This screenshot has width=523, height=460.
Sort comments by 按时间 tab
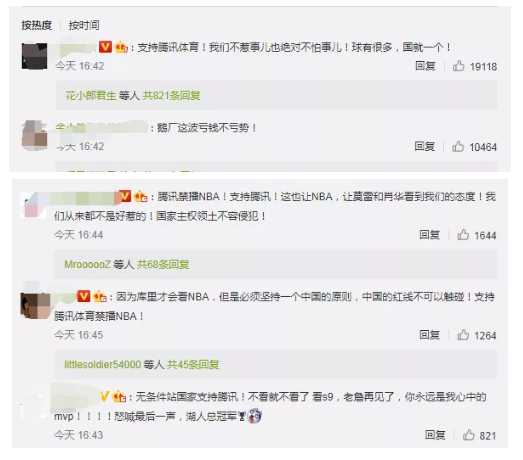(84, 25)
